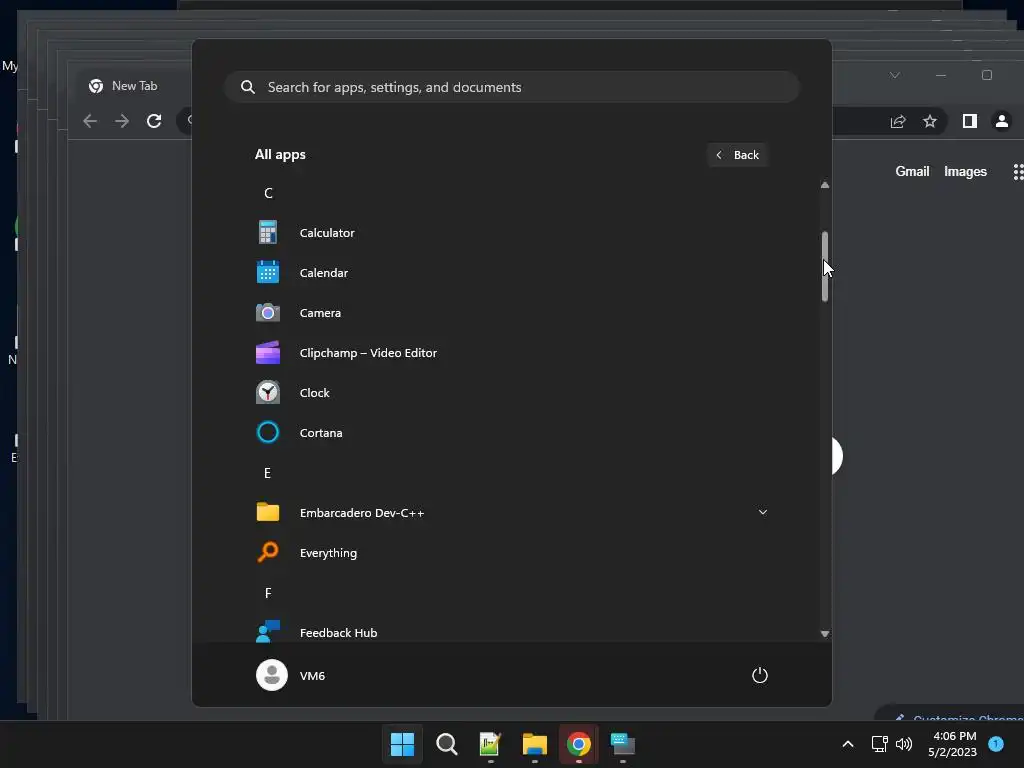Viewport: 1024px width, 768px height.
Task: Open Feedback Hub app icon
Action: pos(268,632)
